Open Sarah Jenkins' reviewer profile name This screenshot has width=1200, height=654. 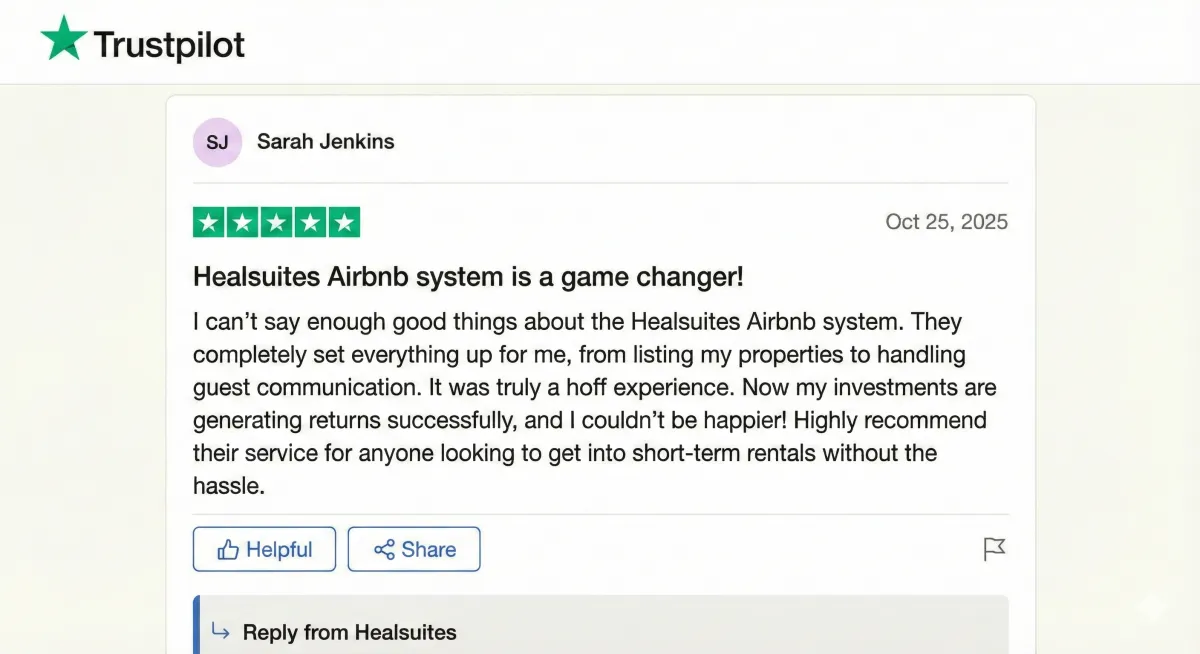(x=325, y=142)
